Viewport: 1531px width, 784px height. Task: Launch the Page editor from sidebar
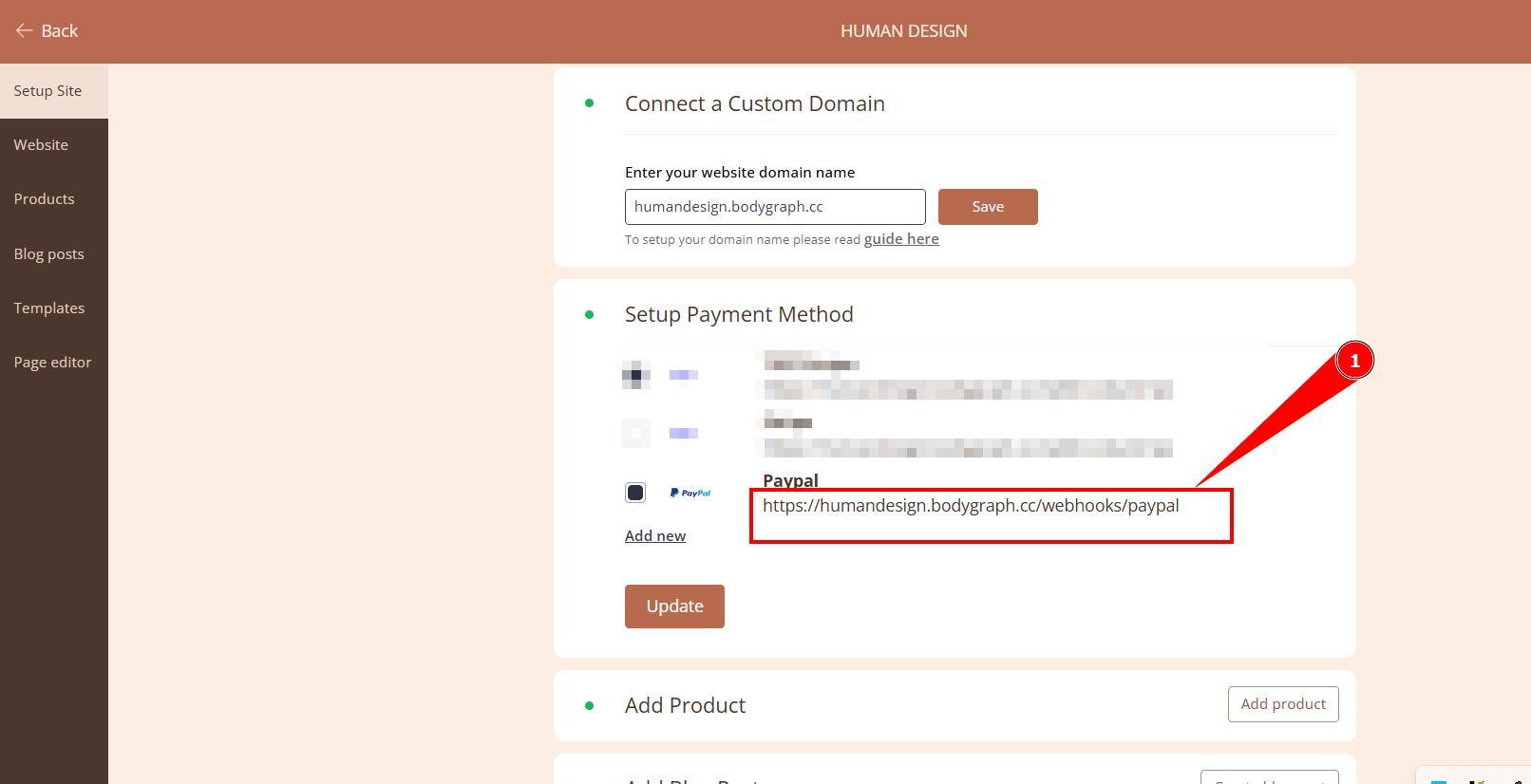pyautogui.click(x=52, y=363)
